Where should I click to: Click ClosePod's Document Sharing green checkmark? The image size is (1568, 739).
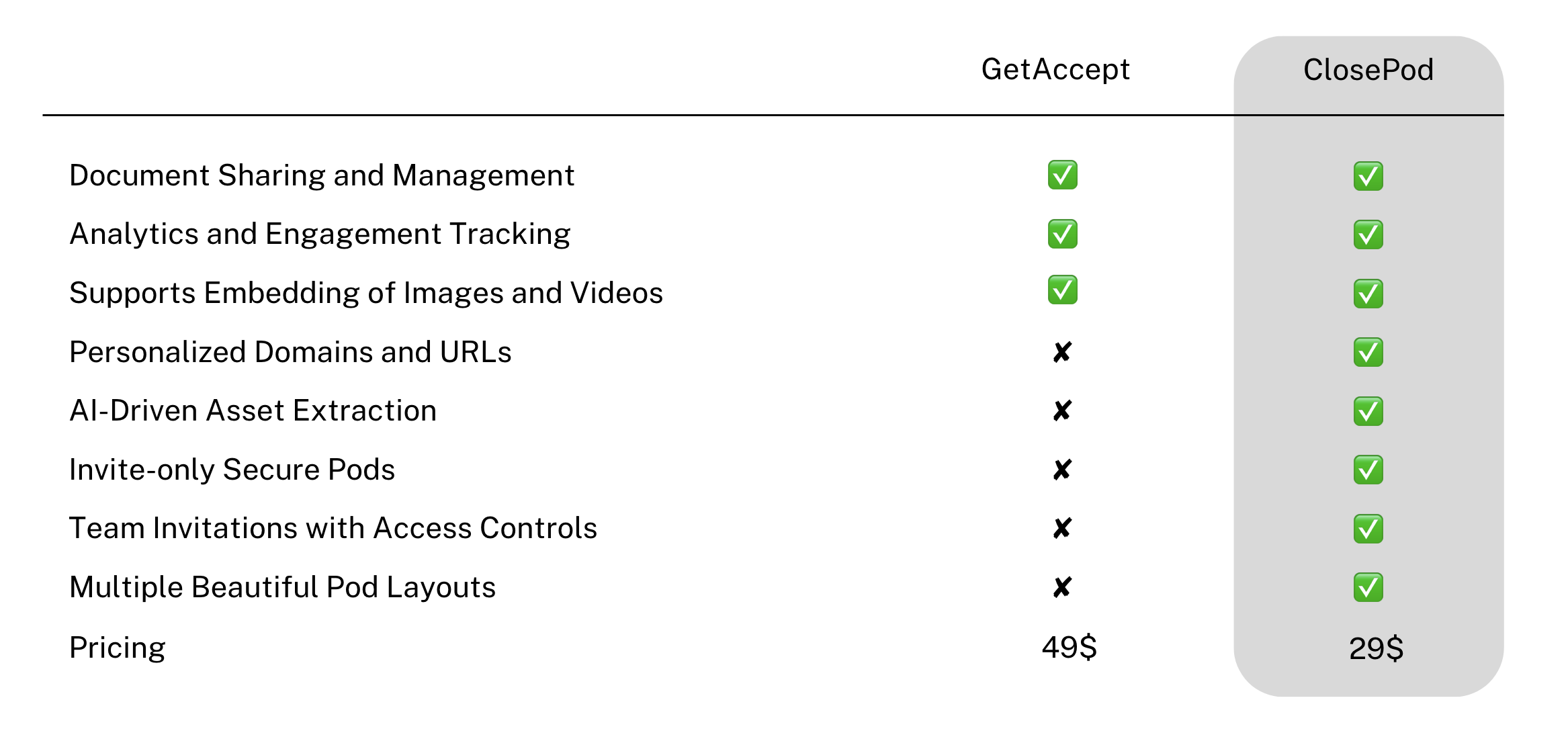[x=1368, y=176]
